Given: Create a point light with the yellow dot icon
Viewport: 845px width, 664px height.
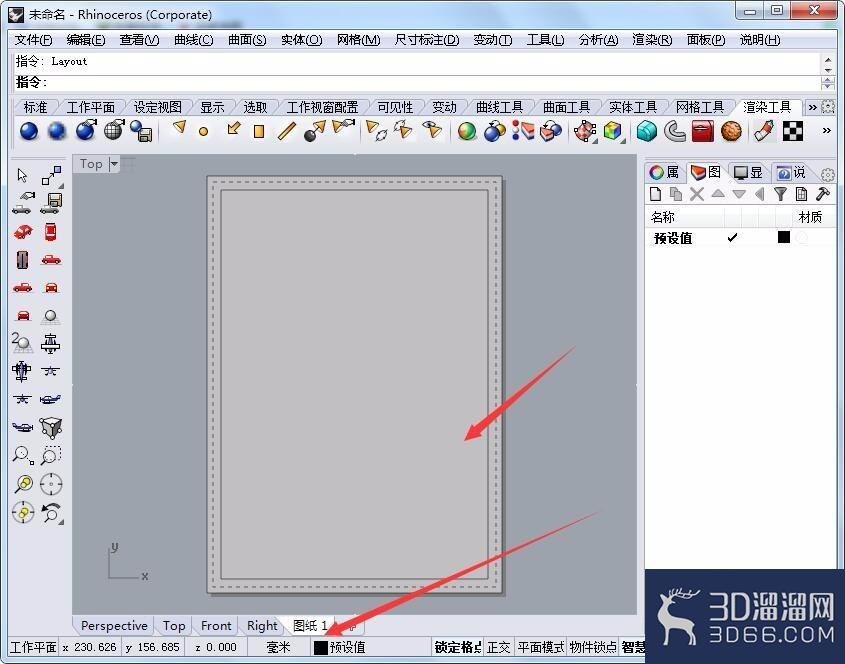Looking at the screenshot, I should tap(203, 131).
